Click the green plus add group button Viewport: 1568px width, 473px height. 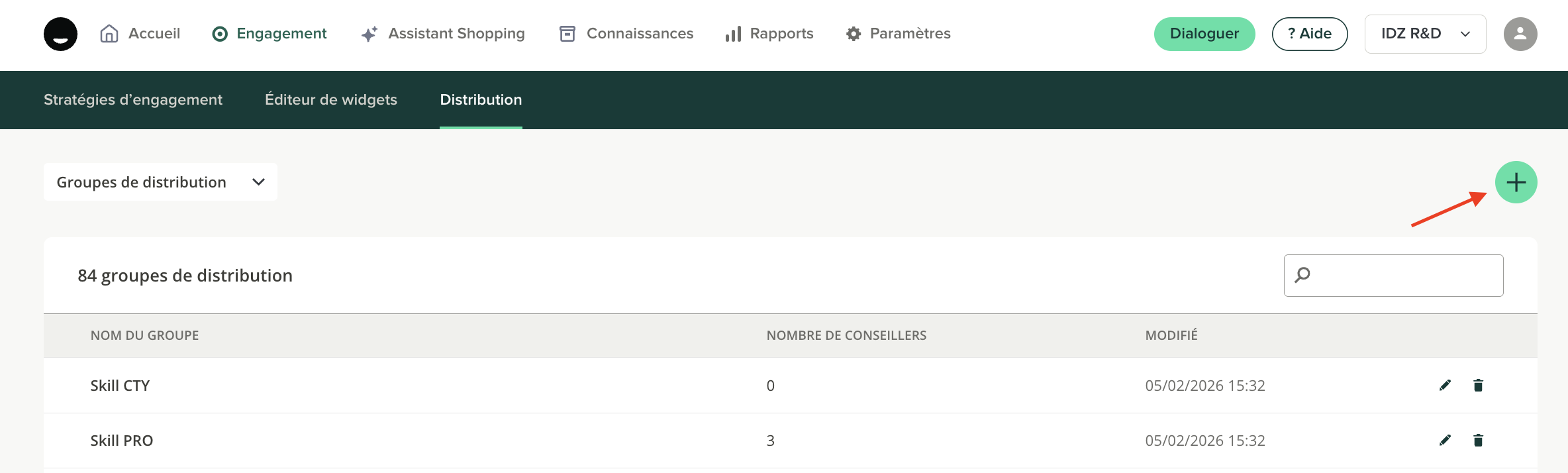tap(1516, 182)
